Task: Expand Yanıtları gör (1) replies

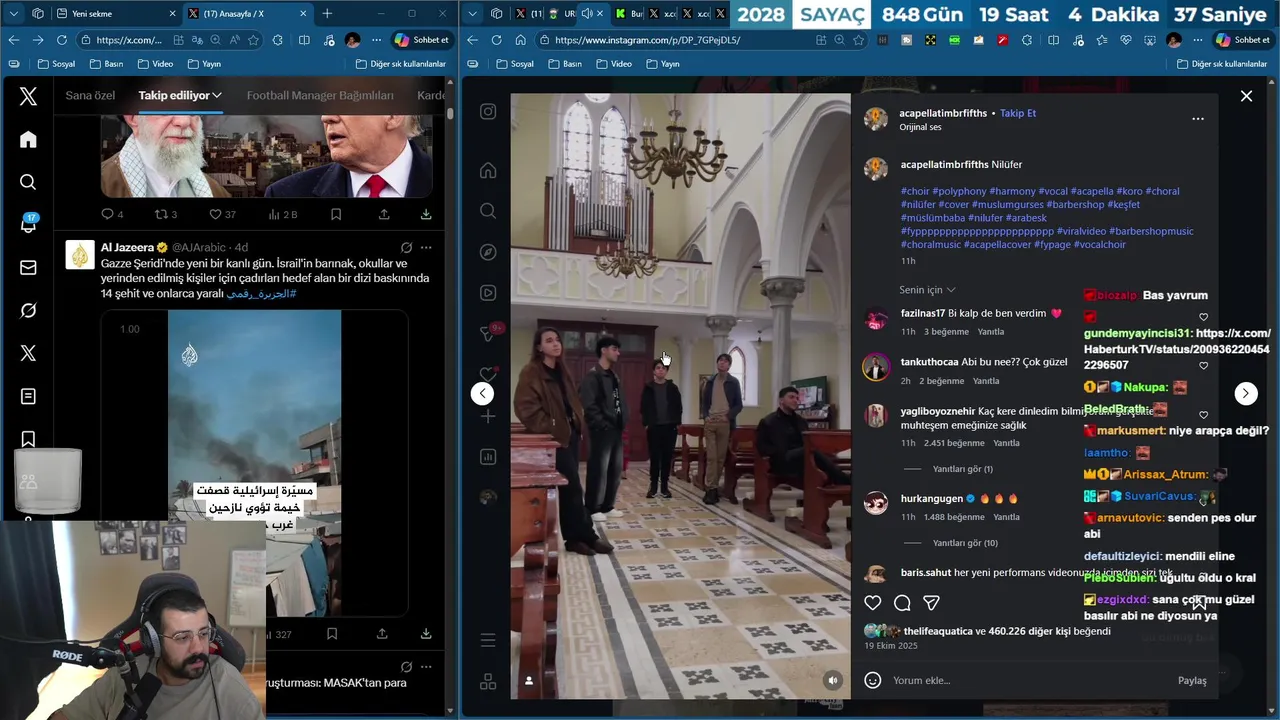Action: point(963,469)
